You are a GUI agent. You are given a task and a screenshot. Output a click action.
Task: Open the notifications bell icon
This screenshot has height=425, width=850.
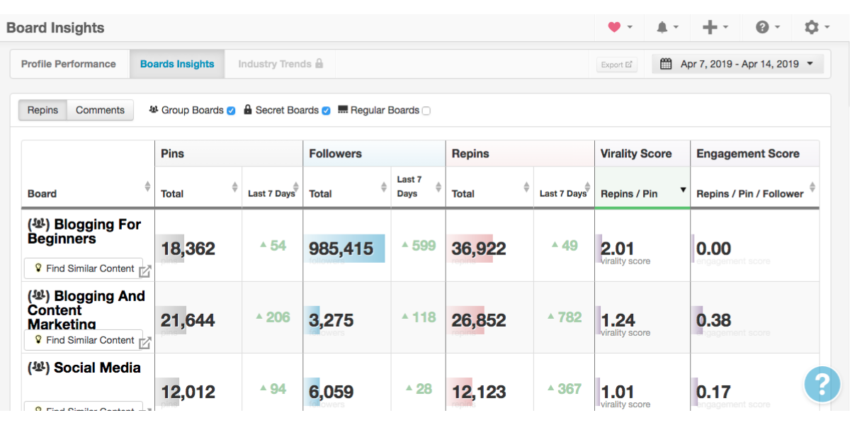[662, 27]
